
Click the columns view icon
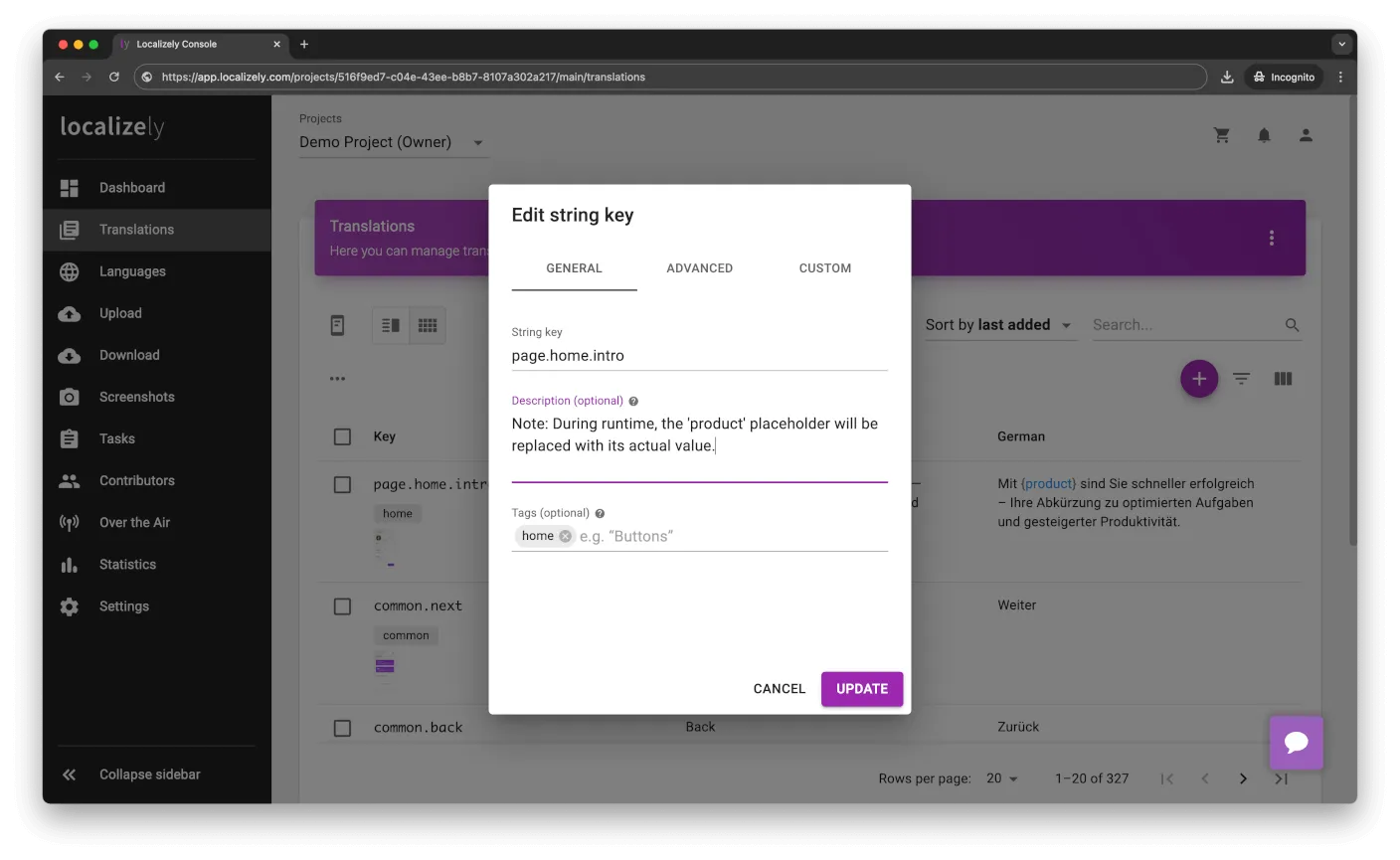point(1283,379)
